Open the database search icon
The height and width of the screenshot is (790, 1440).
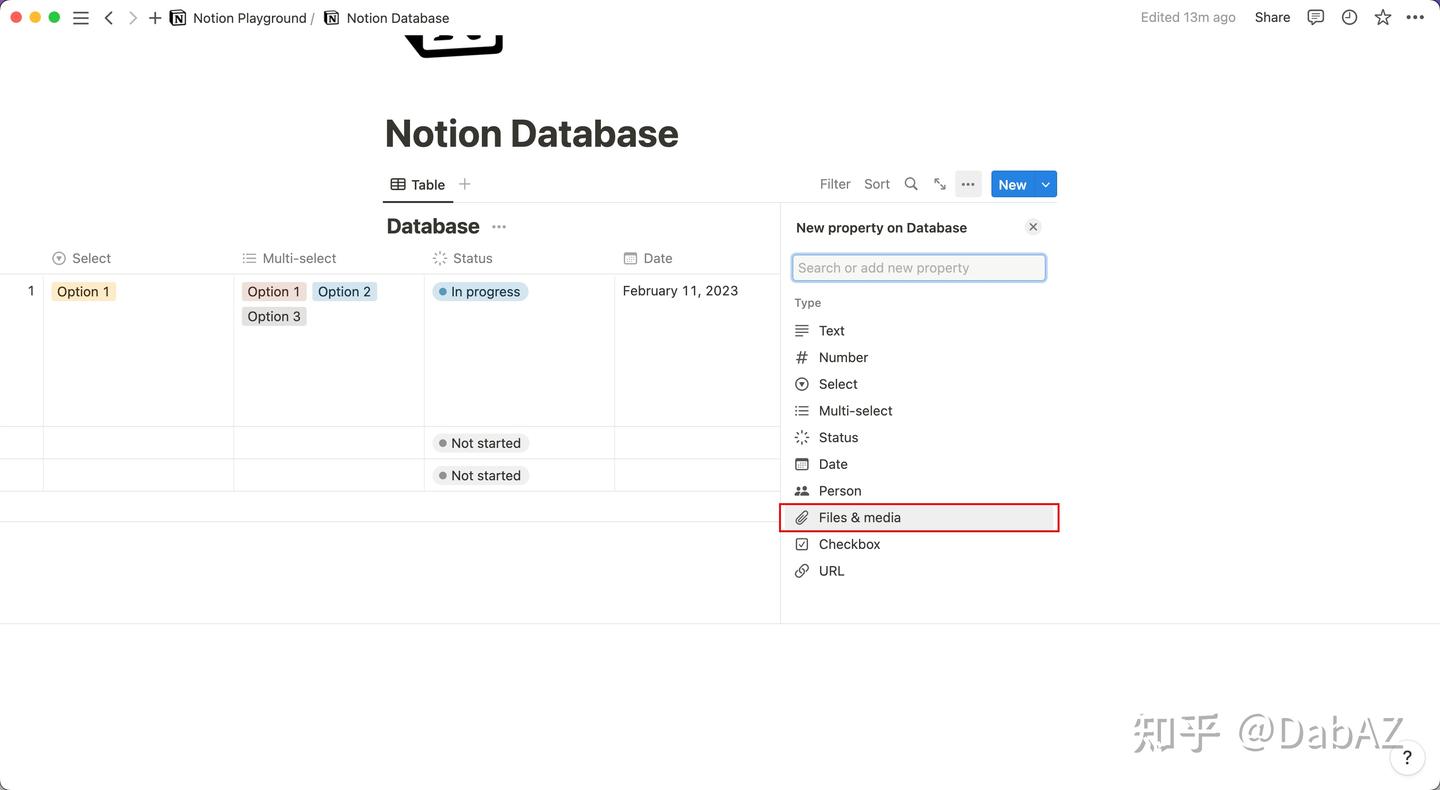911,184
